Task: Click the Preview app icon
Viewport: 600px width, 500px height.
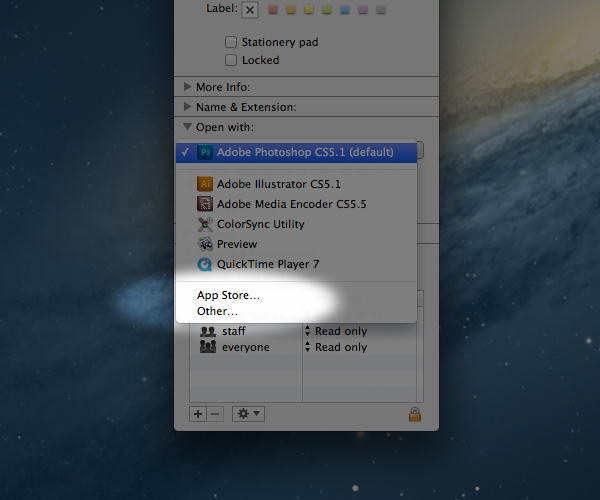Action: (x=205, y=244)
